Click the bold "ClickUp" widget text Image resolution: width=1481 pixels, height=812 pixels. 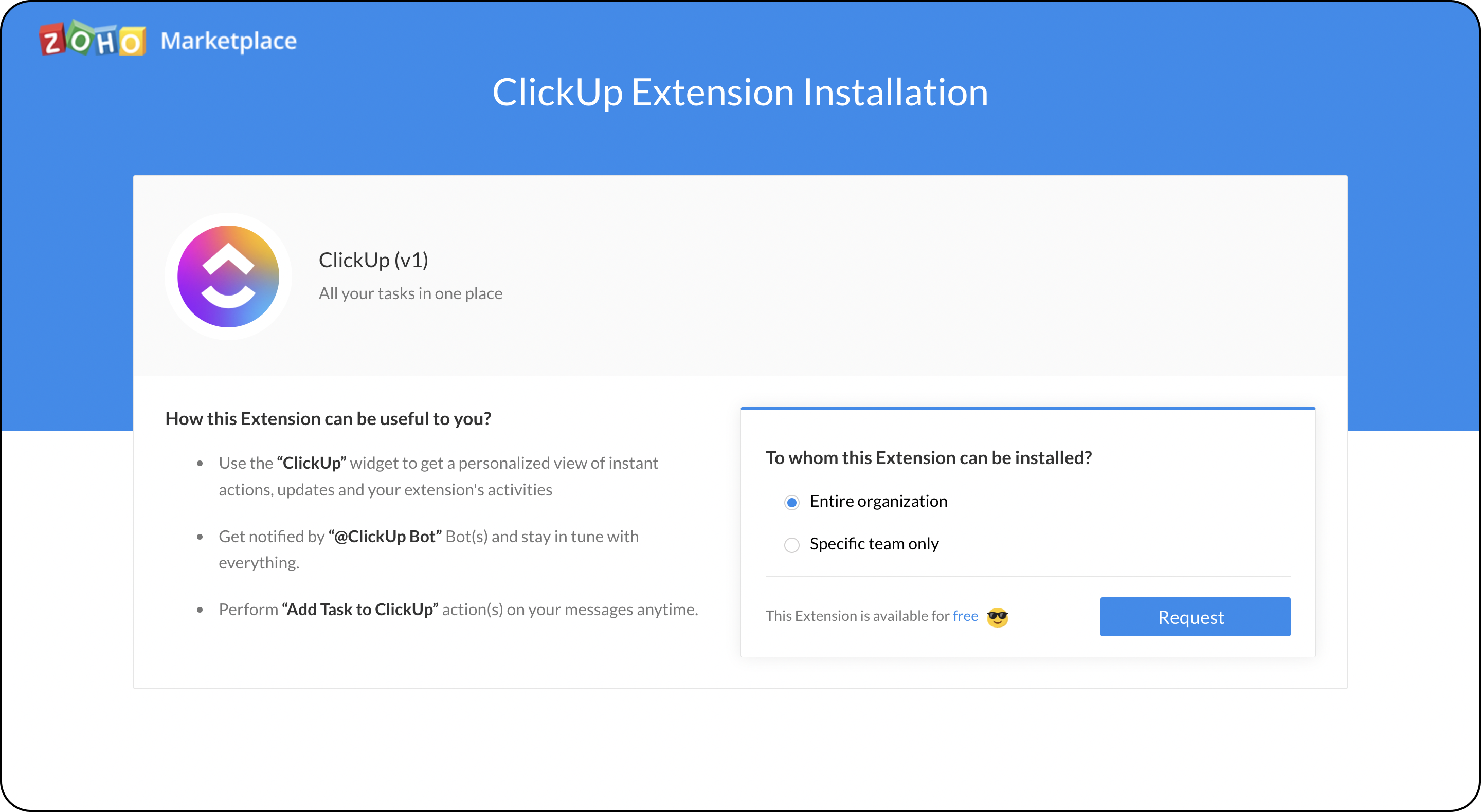(312, 463)
